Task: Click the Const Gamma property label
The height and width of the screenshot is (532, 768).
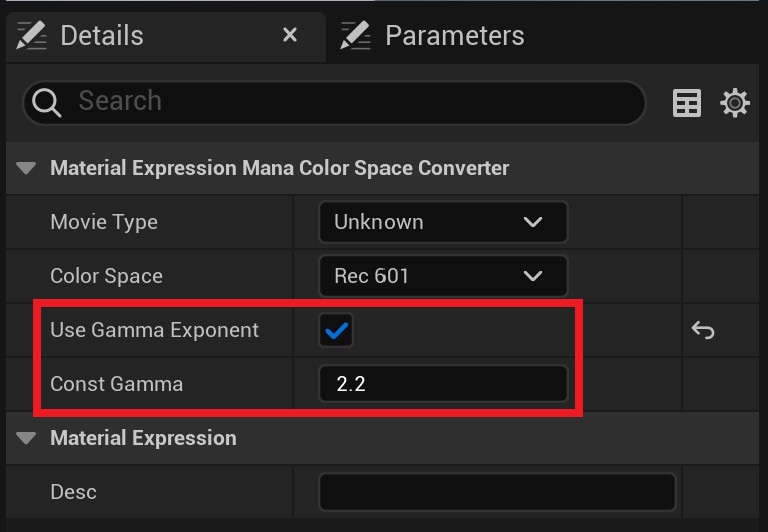Action: [116, 384]
